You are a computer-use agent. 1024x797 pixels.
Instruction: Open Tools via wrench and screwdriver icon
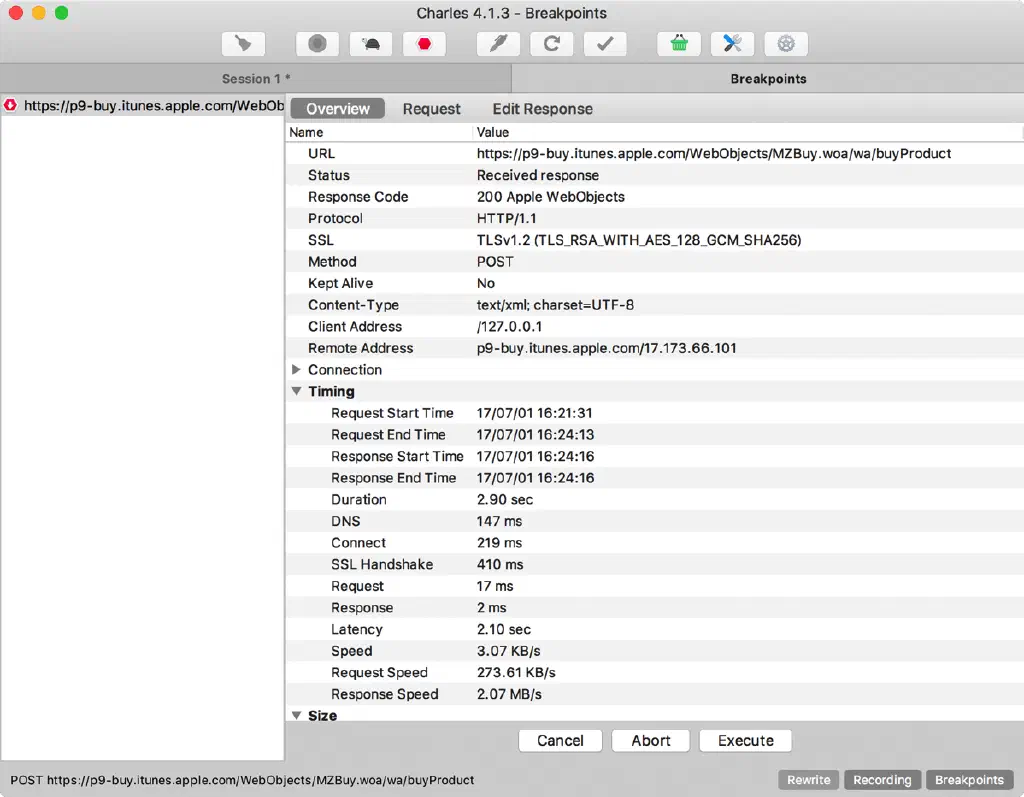(732, 44)
